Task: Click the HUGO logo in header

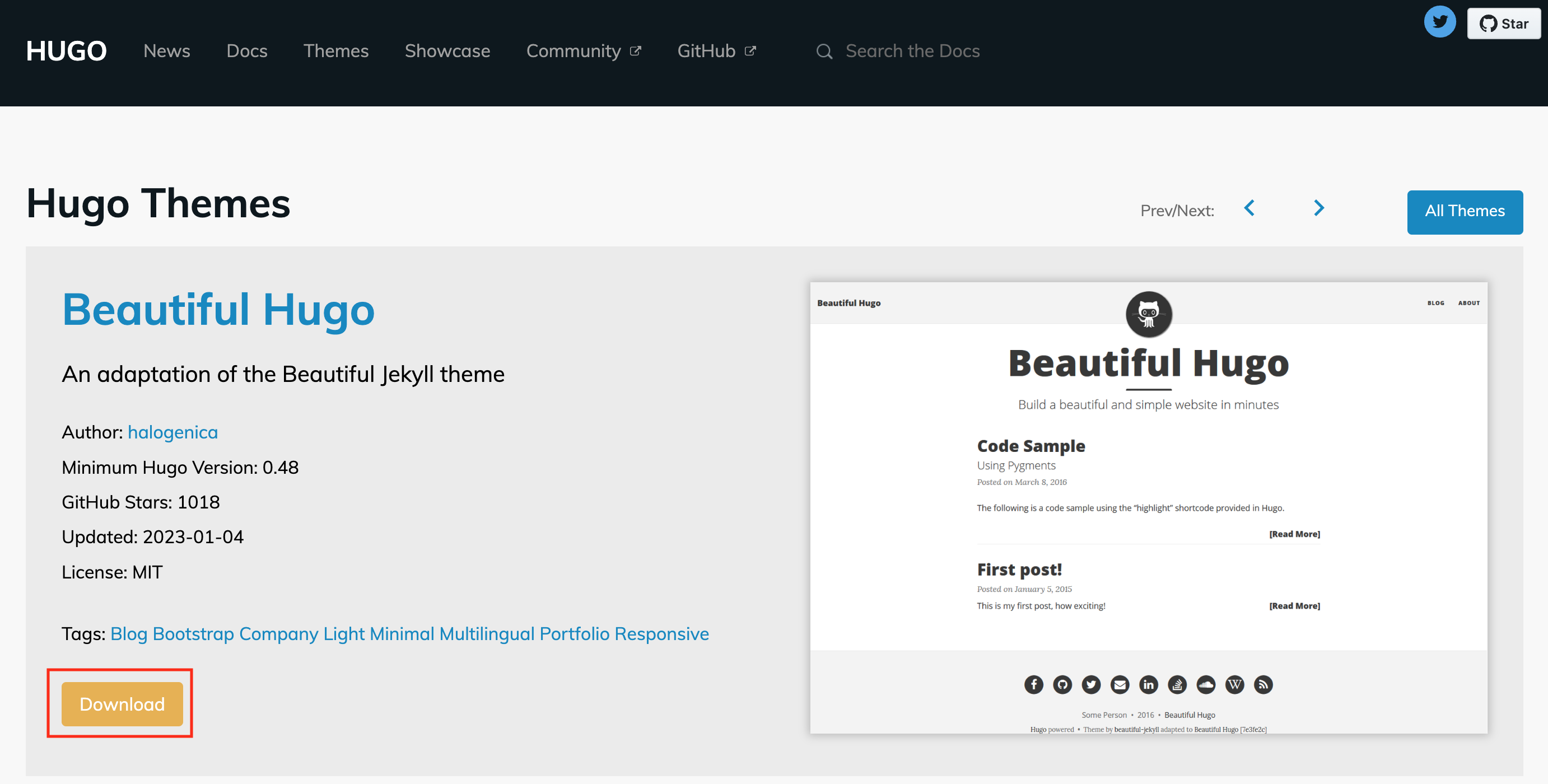Action: pyautogui.click(x=66, y=51)
